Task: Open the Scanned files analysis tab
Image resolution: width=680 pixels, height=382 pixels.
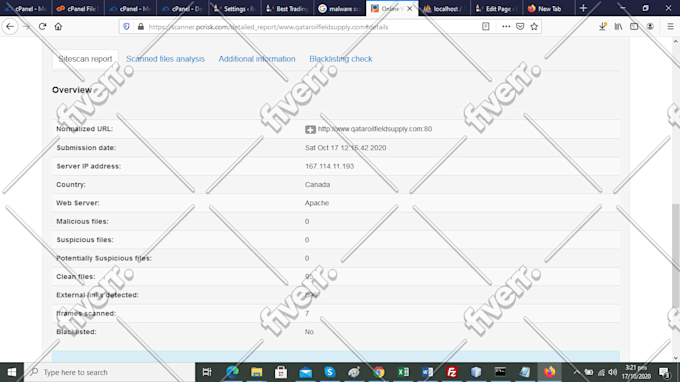Action: pos(165,59)
